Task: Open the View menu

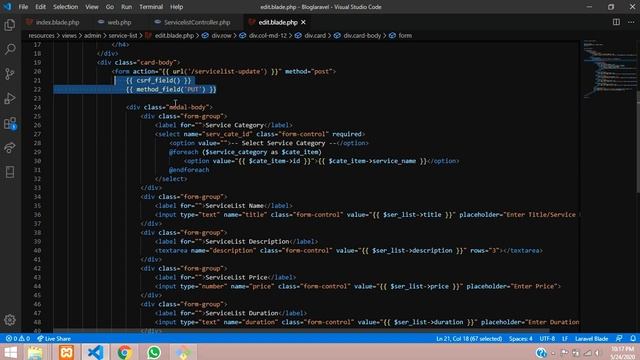Action: (x=92, y=7)
